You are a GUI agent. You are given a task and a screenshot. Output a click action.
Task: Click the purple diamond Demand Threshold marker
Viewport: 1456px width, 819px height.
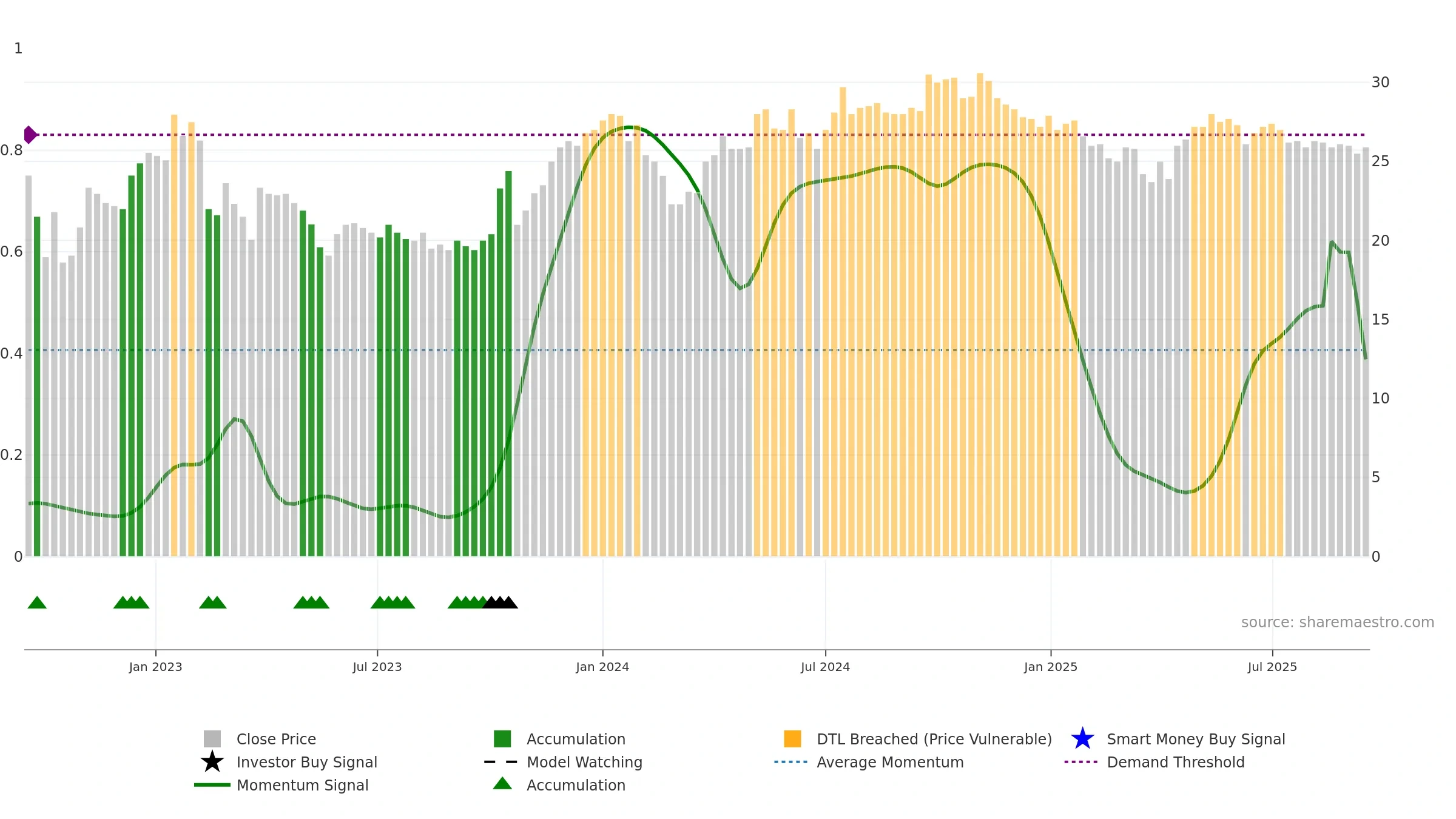(x=30, y=135)
